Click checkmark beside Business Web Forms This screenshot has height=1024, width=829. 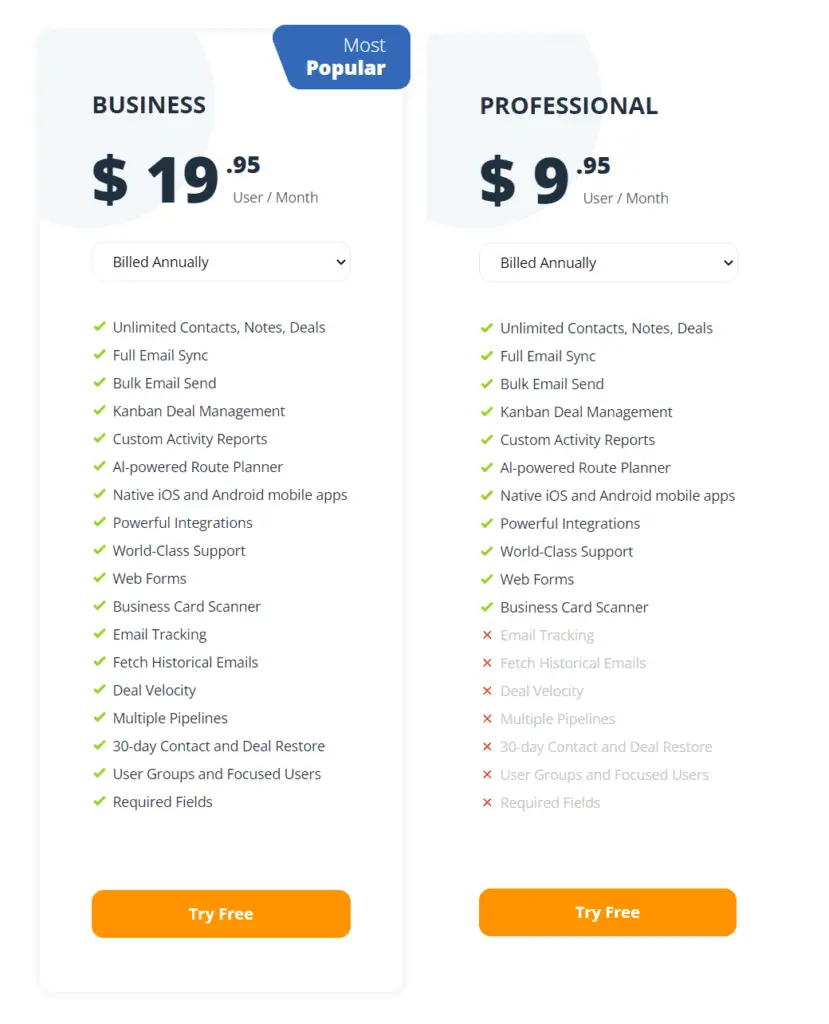point(99,577)
